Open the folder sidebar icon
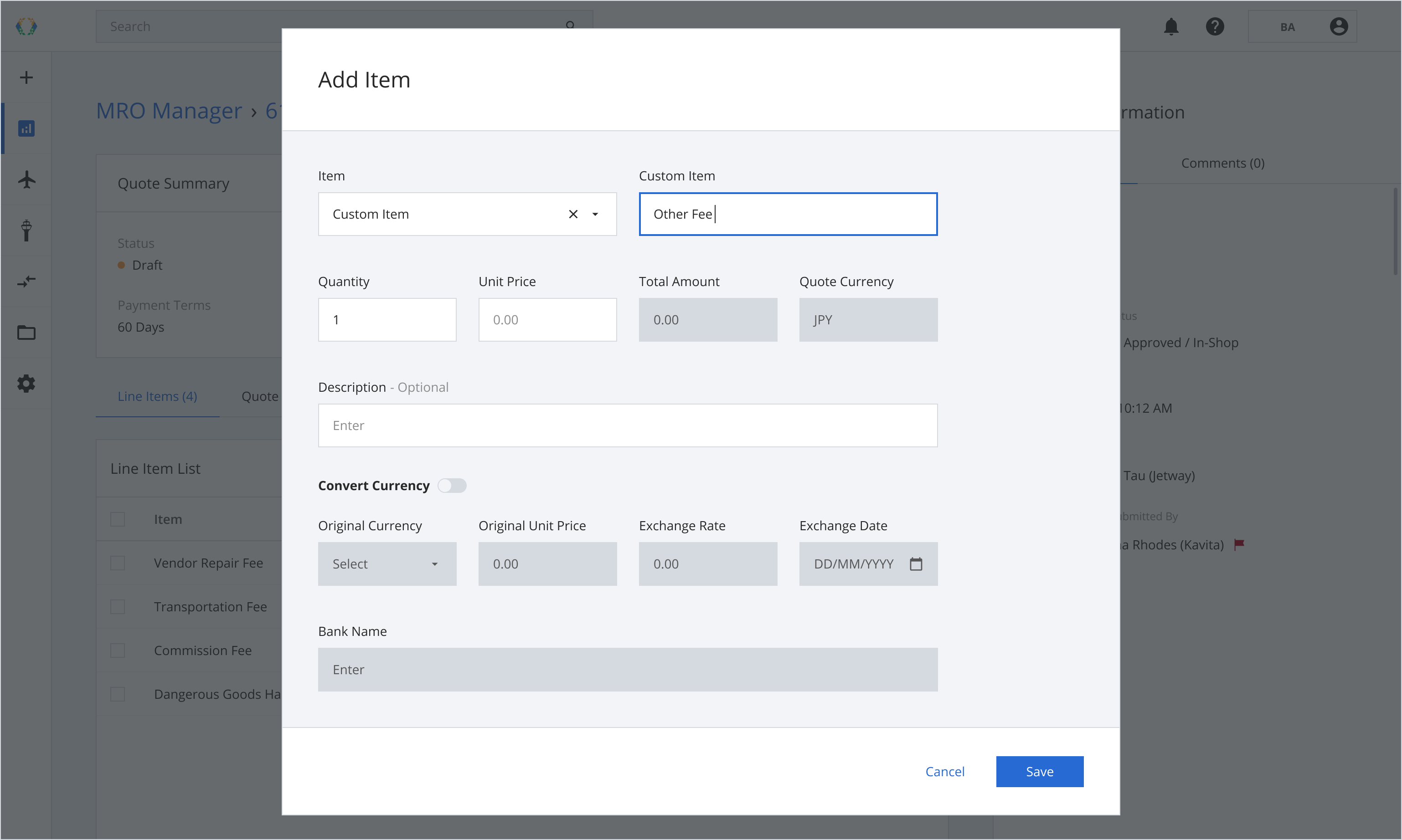 tap(26, 332)
